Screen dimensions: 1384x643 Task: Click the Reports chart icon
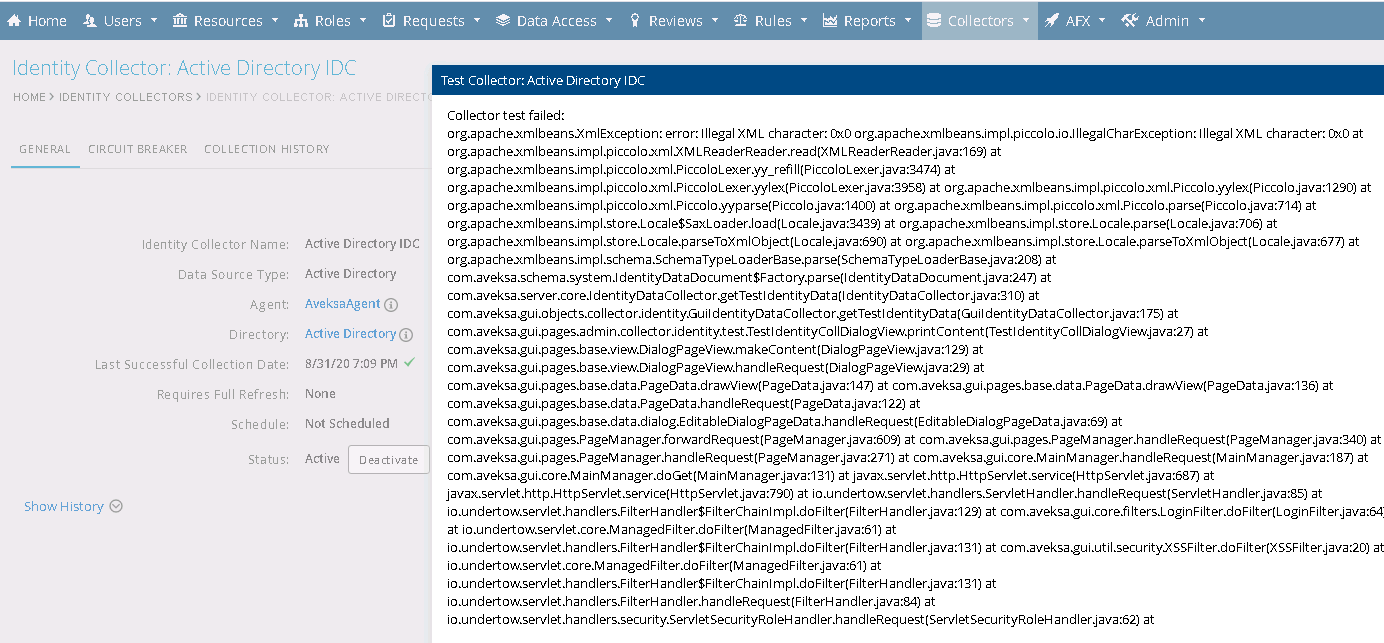click(830, 21)
